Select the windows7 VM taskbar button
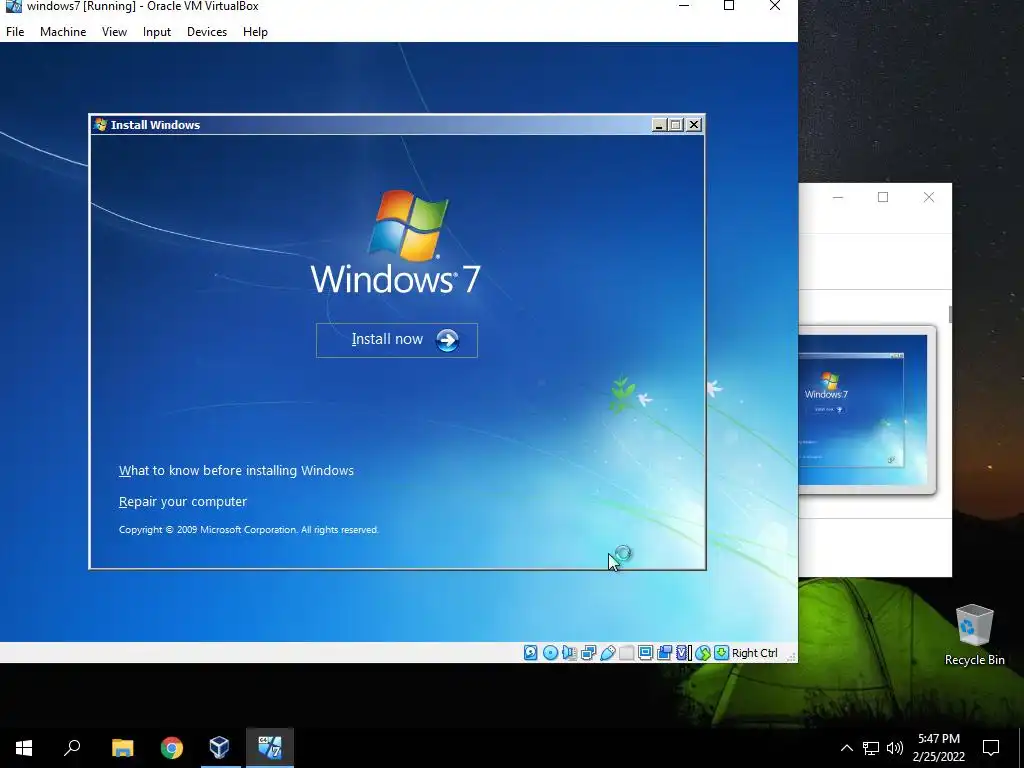The height and width of the screenshot is (768, 1024). coord(270,748)
